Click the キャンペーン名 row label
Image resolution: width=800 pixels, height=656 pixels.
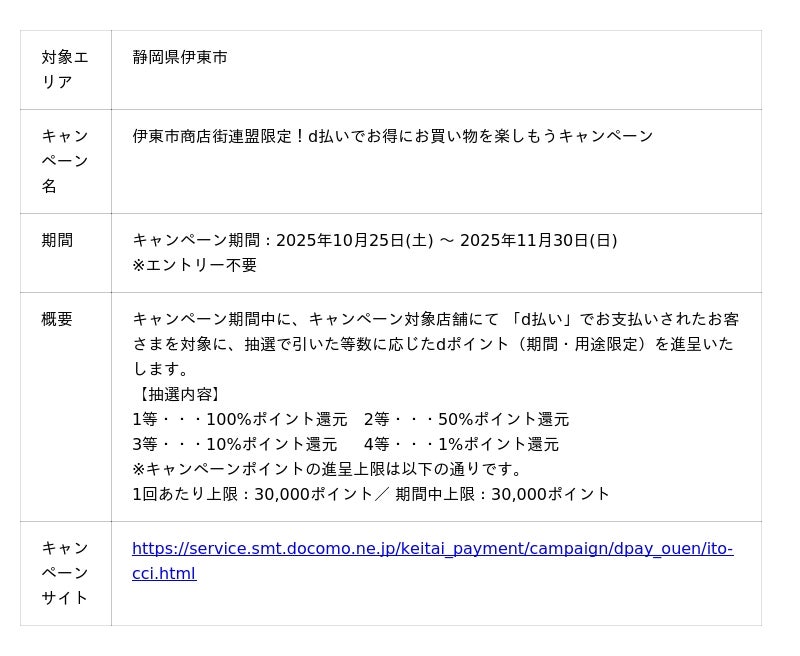tap(65, 161)
